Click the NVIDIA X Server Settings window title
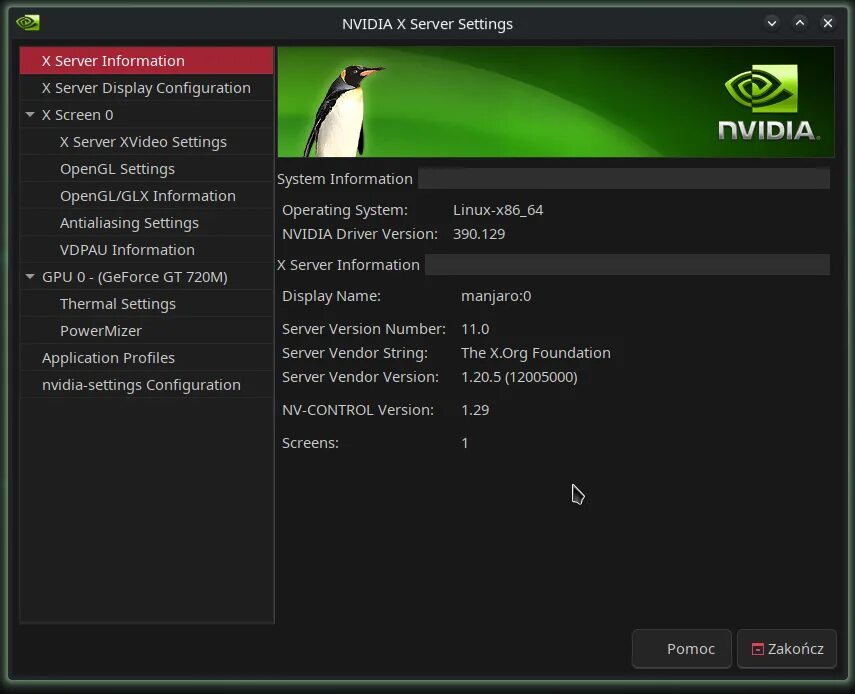Image resolution: width=855 pixels, height=694 pixels. point(427,24)
